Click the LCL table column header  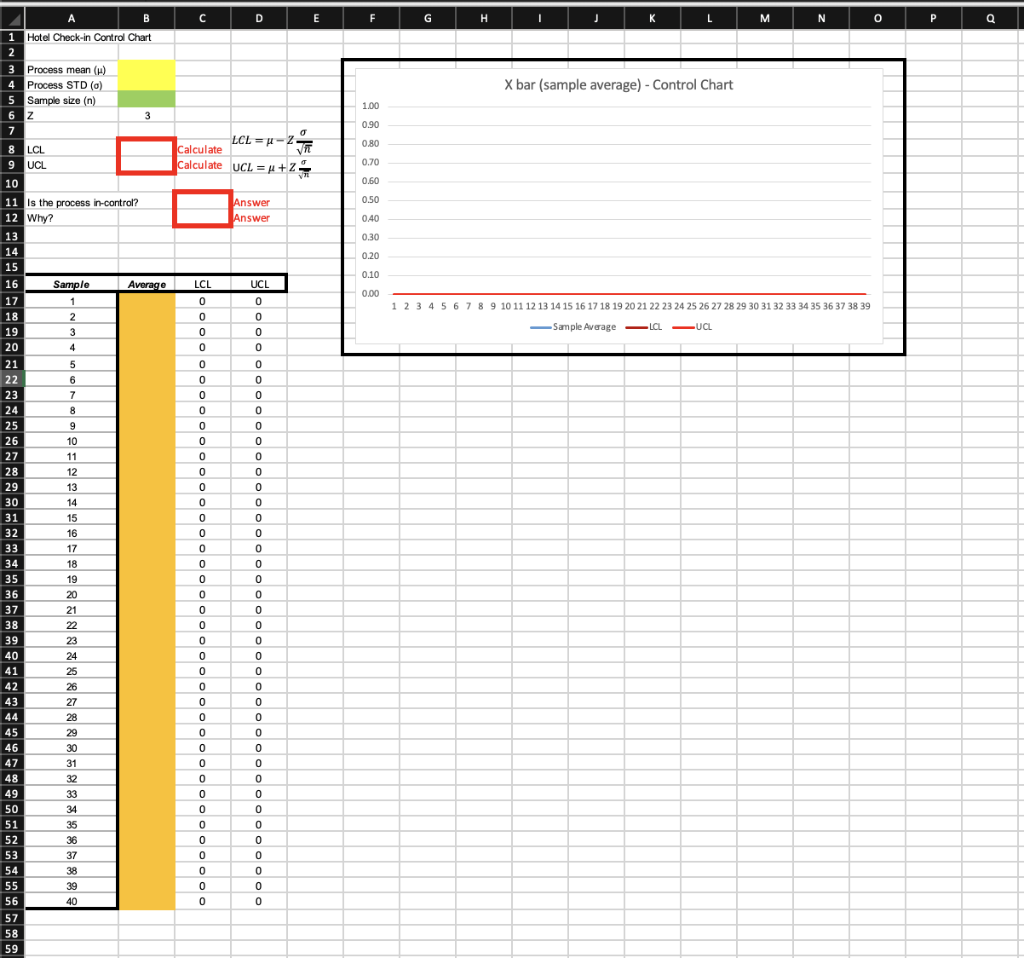(202, 284)
